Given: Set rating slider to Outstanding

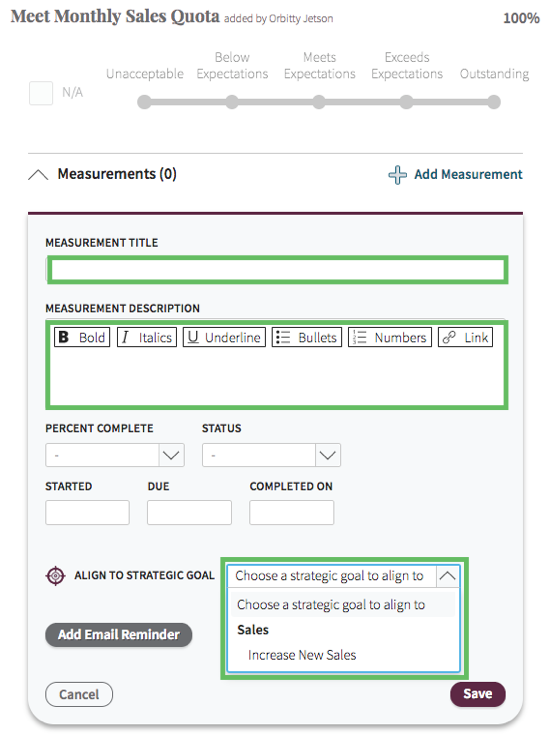Looking at the screenshot, I should pyautogui.click(x=494, y=102).
